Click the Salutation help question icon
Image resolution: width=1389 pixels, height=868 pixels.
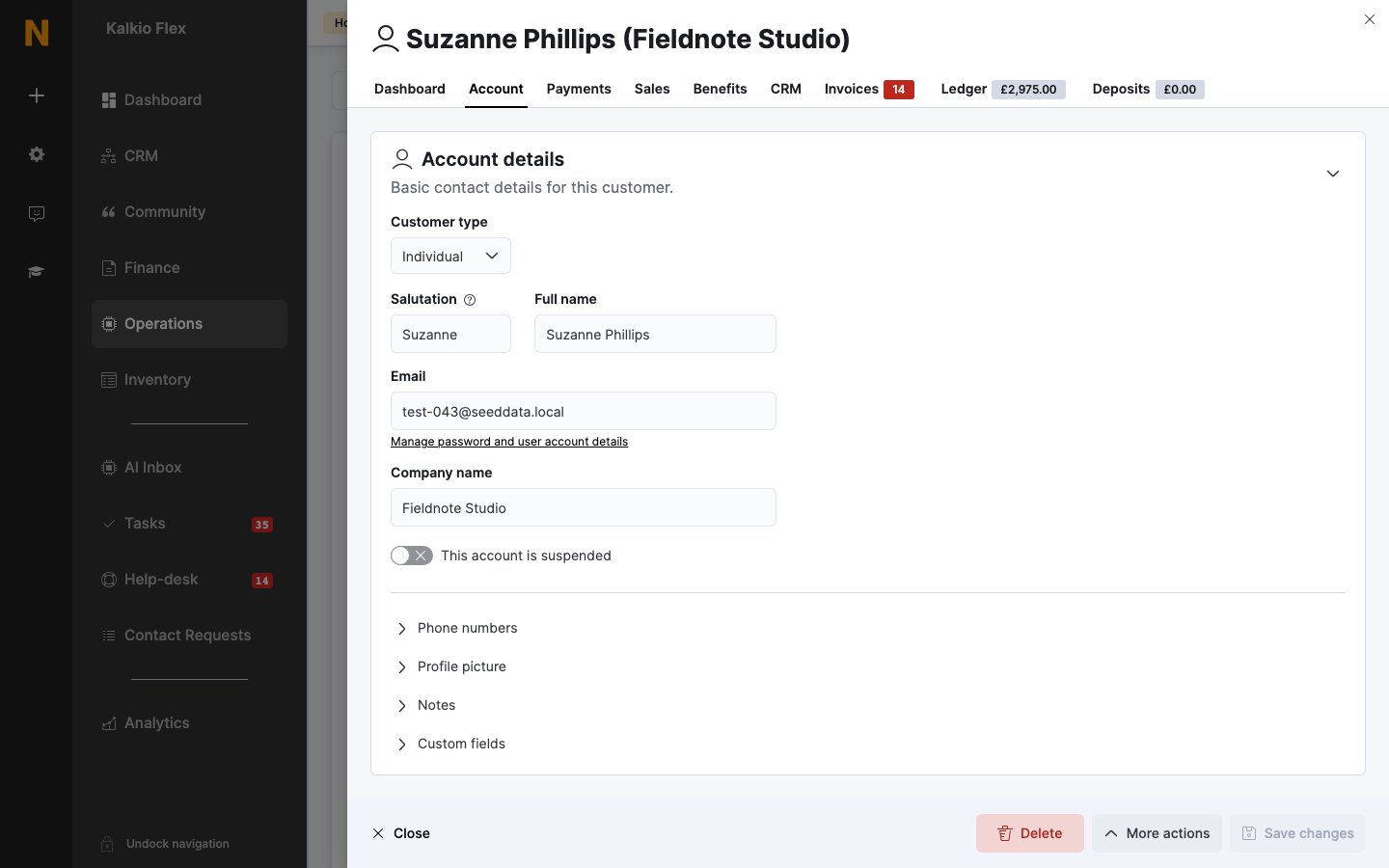click(470, 300)
